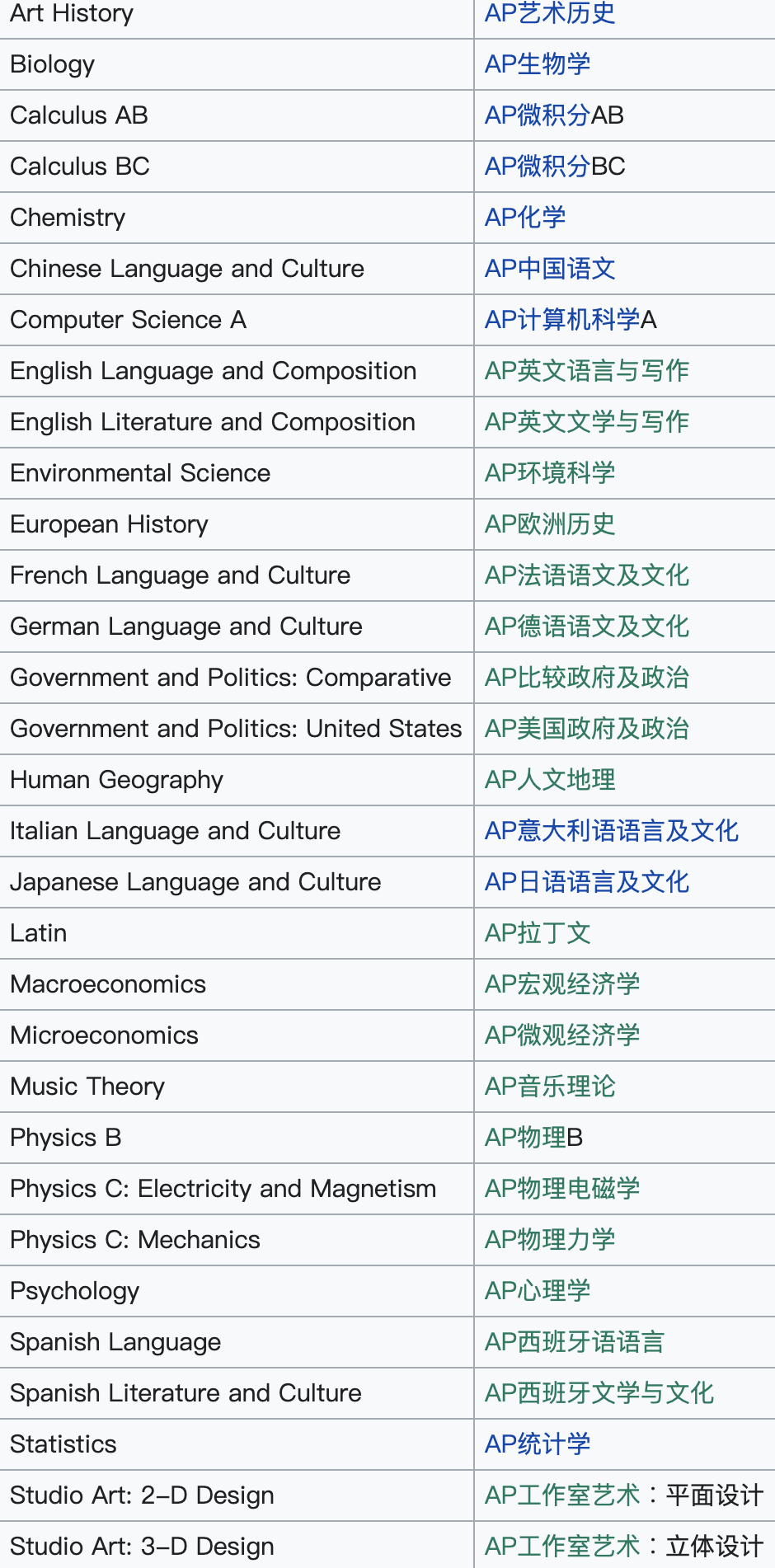Click English Language and Composition text
The height and width of the screenshot is (1568, 775).
point(214,371)
